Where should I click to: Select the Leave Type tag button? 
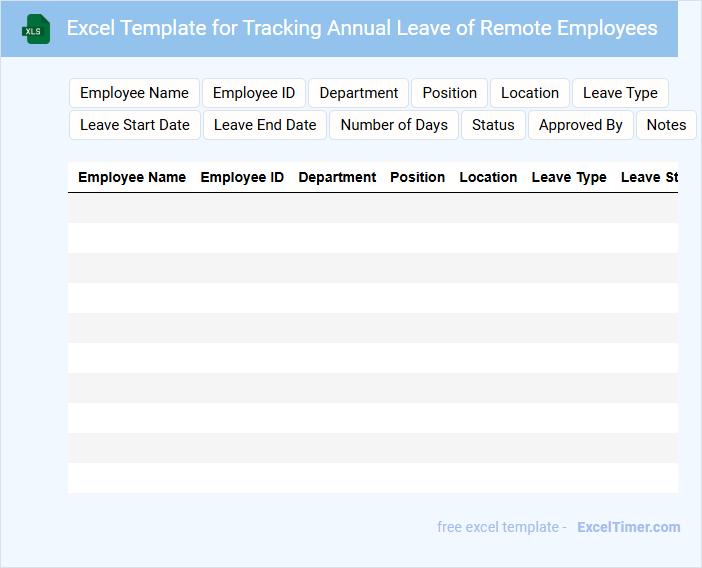(x=620, y=93)
